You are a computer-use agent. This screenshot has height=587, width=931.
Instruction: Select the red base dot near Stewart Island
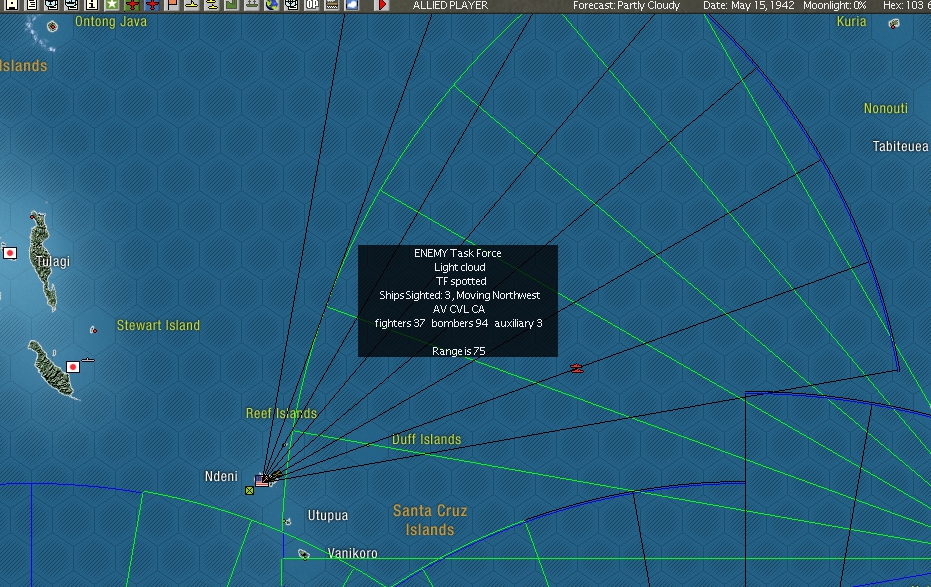(x=93, y=329)
